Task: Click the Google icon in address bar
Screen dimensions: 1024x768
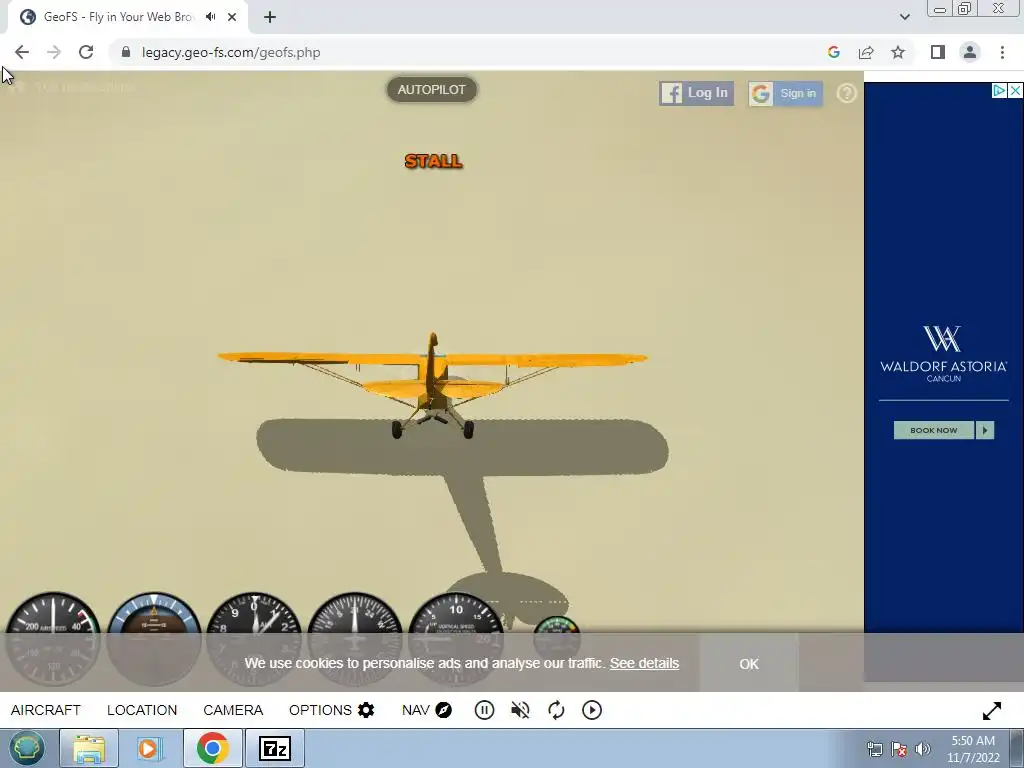Action: coord(833,52)
